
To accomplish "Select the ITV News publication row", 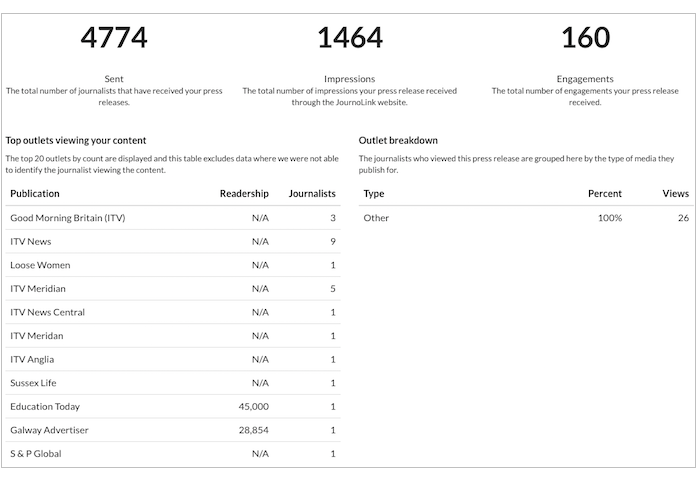I will point(173,241).
